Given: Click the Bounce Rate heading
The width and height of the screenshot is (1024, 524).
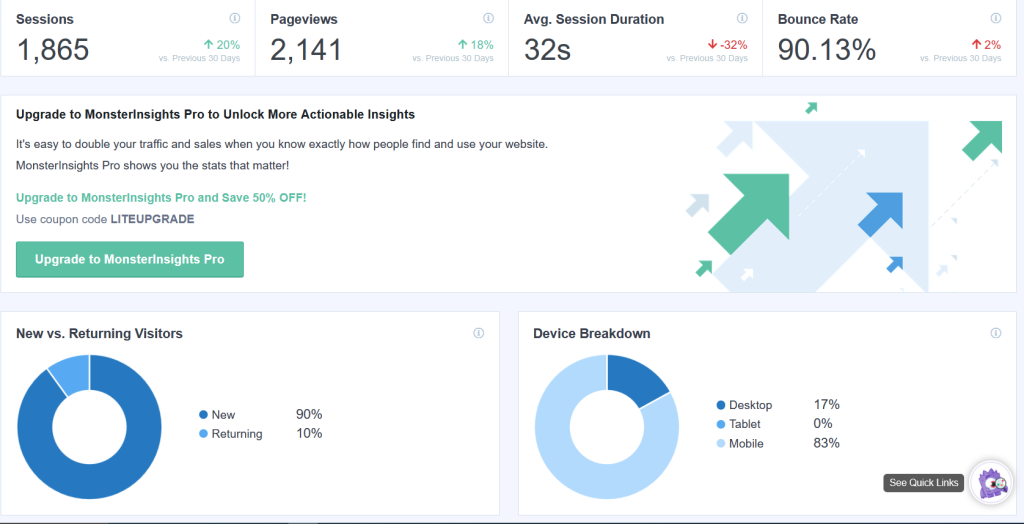Looking at the screenshot, I should tap(818, 20).
